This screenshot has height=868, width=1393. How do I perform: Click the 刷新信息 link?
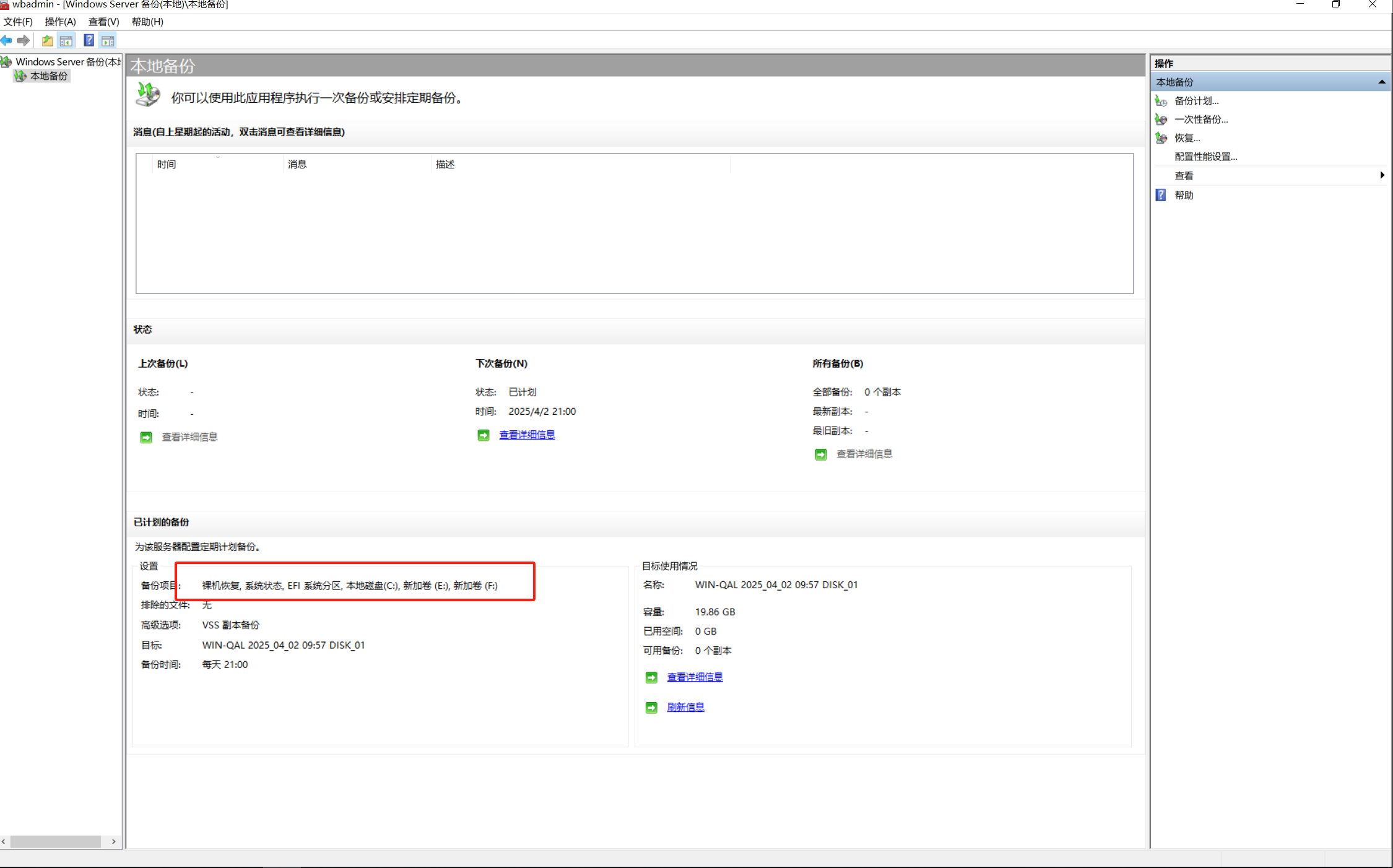pos(685,707)
